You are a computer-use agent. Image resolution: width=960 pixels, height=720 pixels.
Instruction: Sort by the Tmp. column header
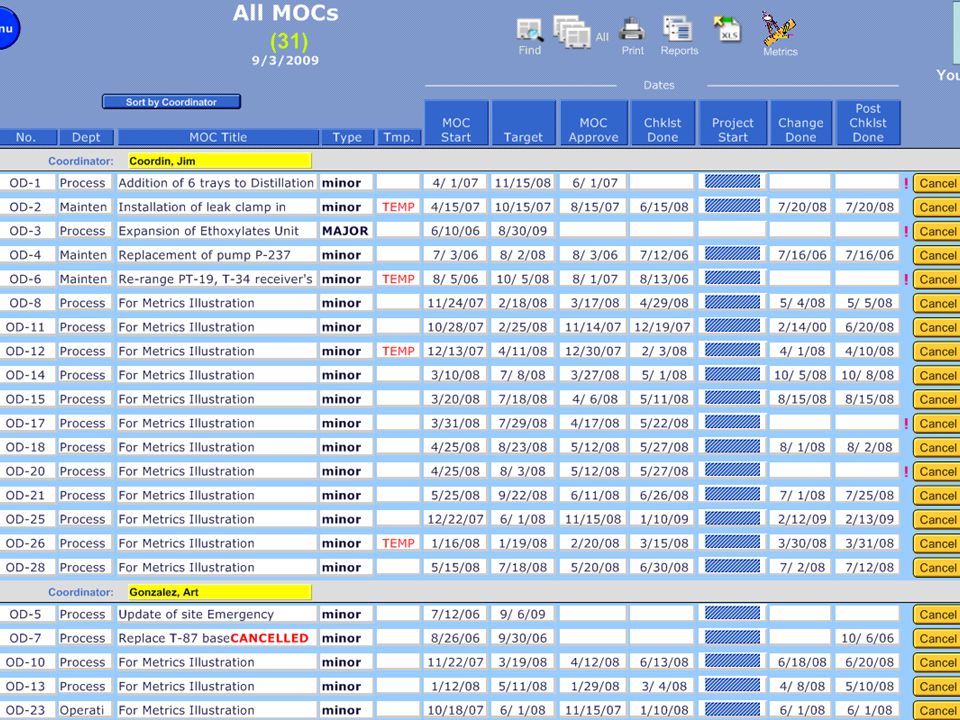pos(399,137)
